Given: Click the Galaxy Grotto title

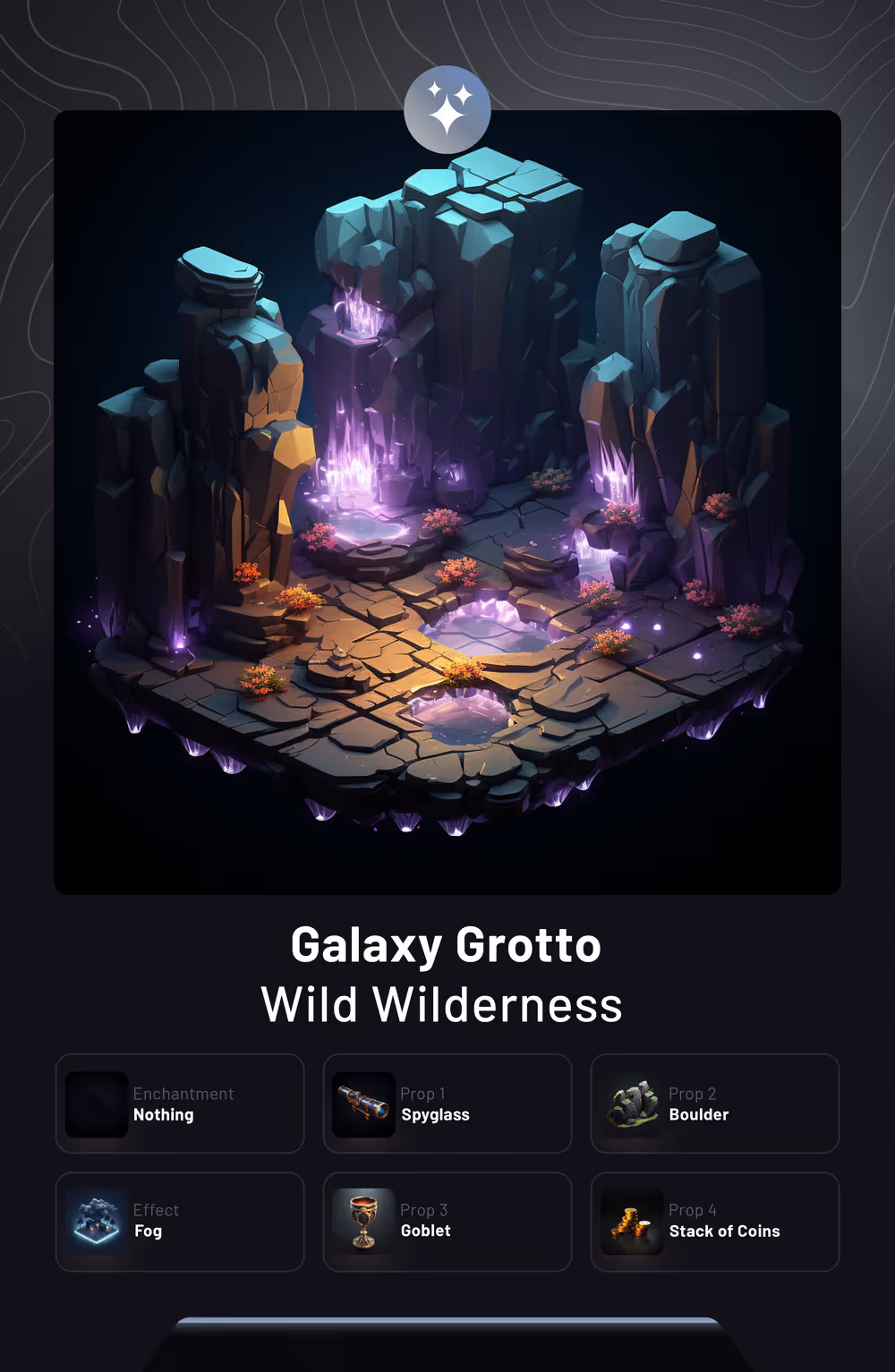Looking at the screenshot, I should point(446,946).
